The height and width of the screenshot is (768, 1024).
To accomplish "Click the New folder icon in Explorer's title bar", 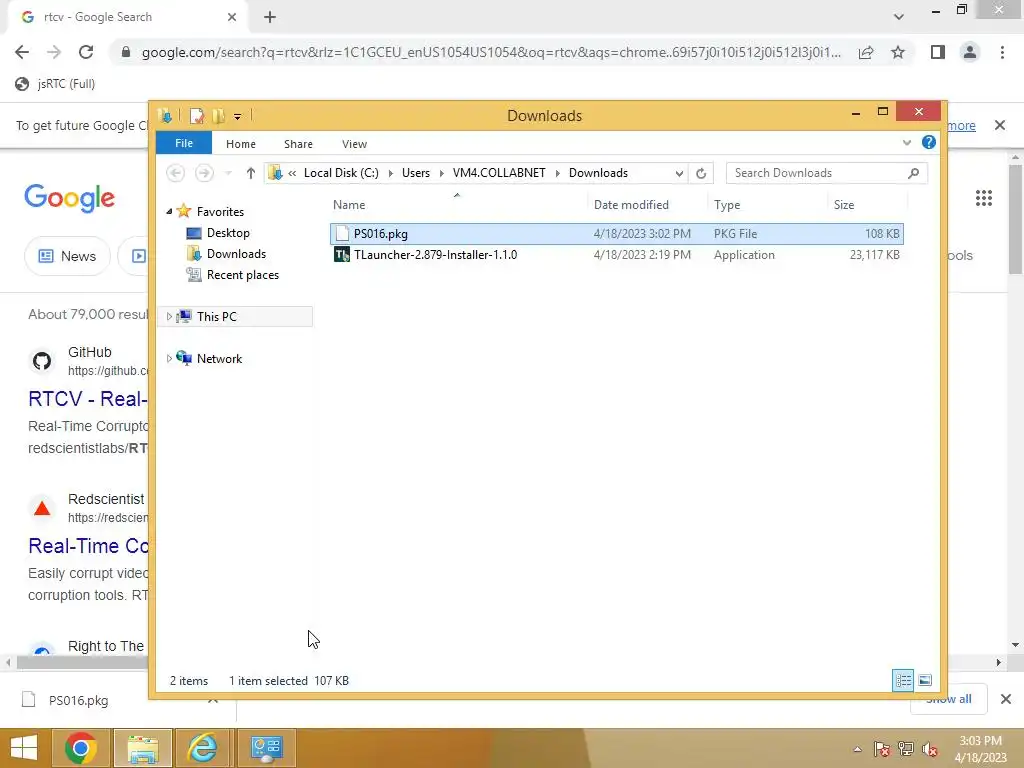I will click(x=218, y=116).
